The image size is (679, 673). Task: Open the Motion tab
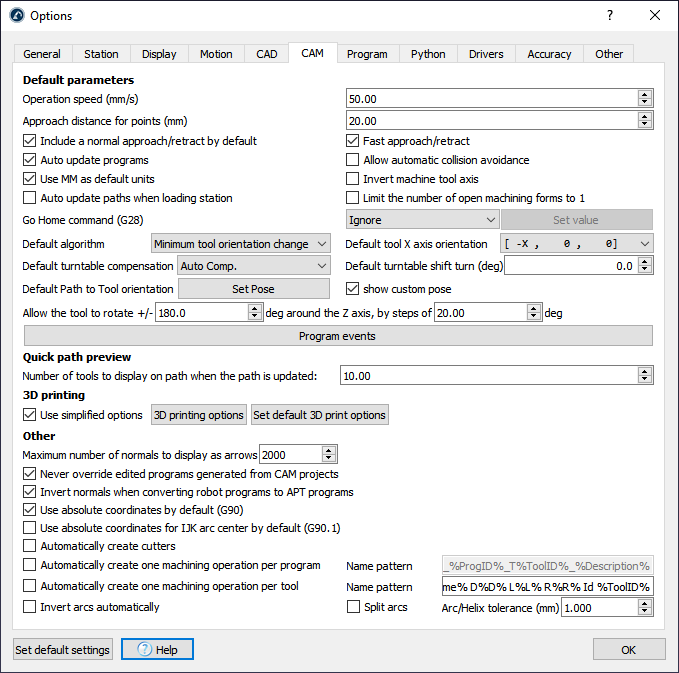[215, 54]
